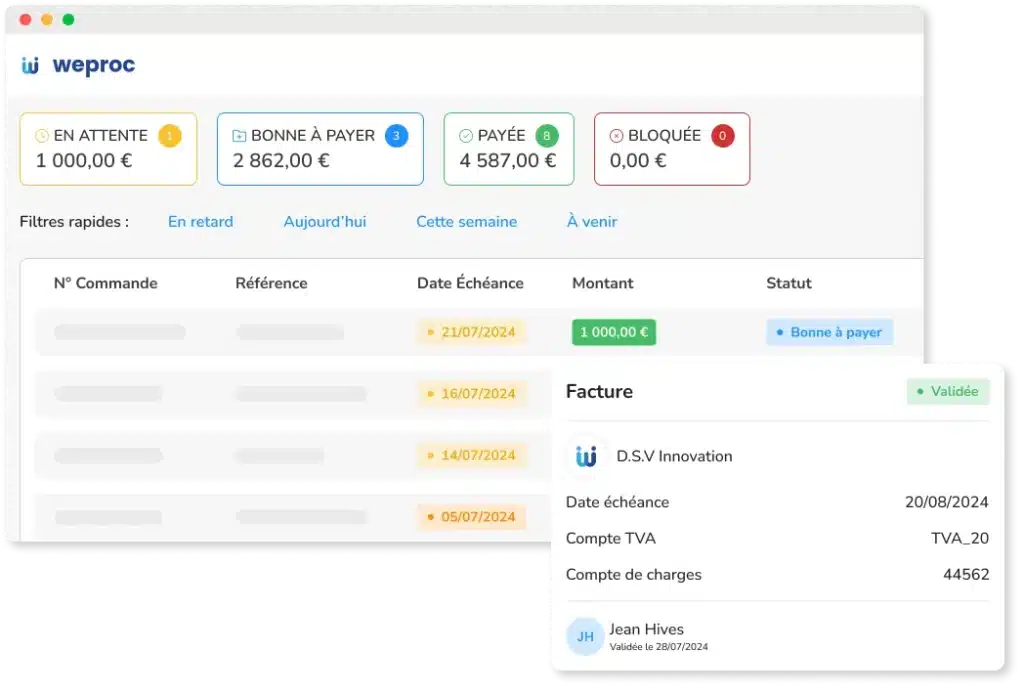The height and width of the screenshot is (695, 1024).
Task: Click the JH user avatar
Action: tap(585, 636)
